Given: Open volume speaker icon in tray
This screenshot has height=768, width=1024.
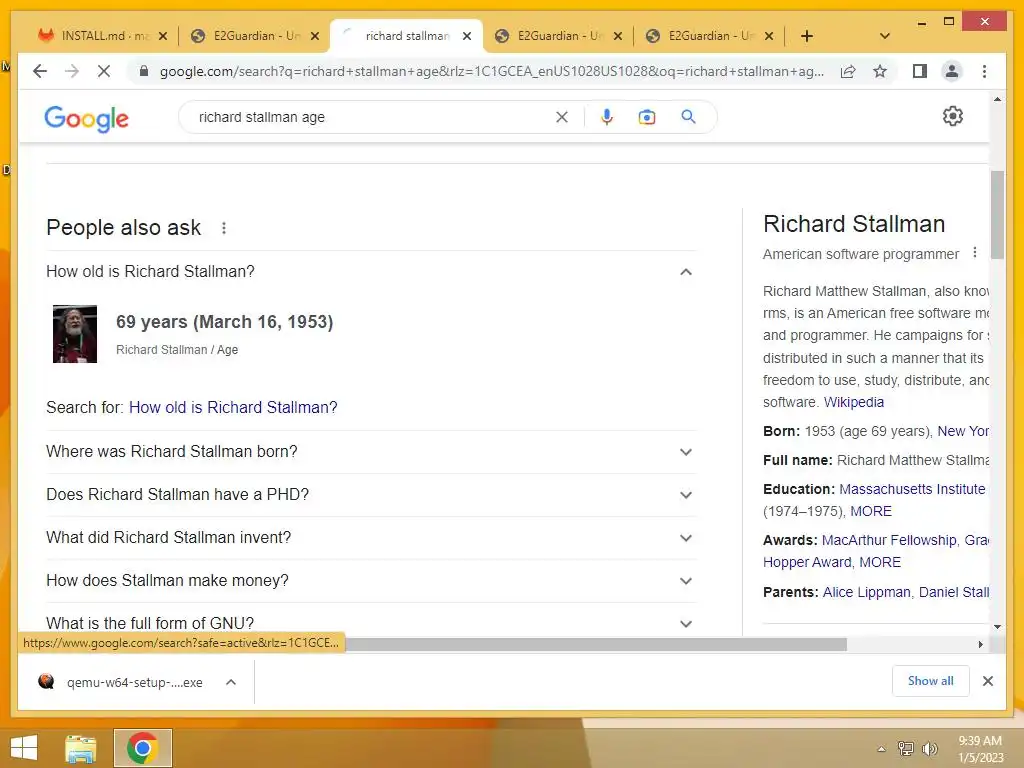Looking at the screenshot, I should point(929,749).
